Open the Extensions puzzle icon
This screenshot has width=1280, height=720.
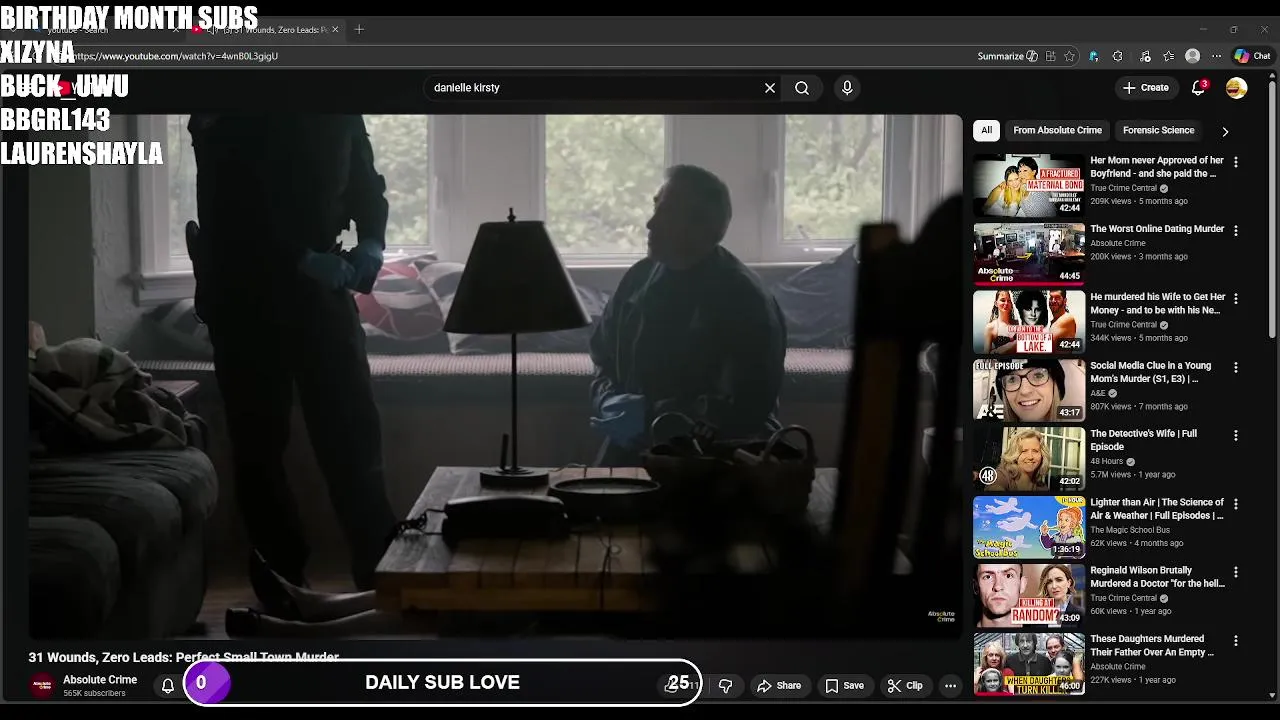(1118, 56)
